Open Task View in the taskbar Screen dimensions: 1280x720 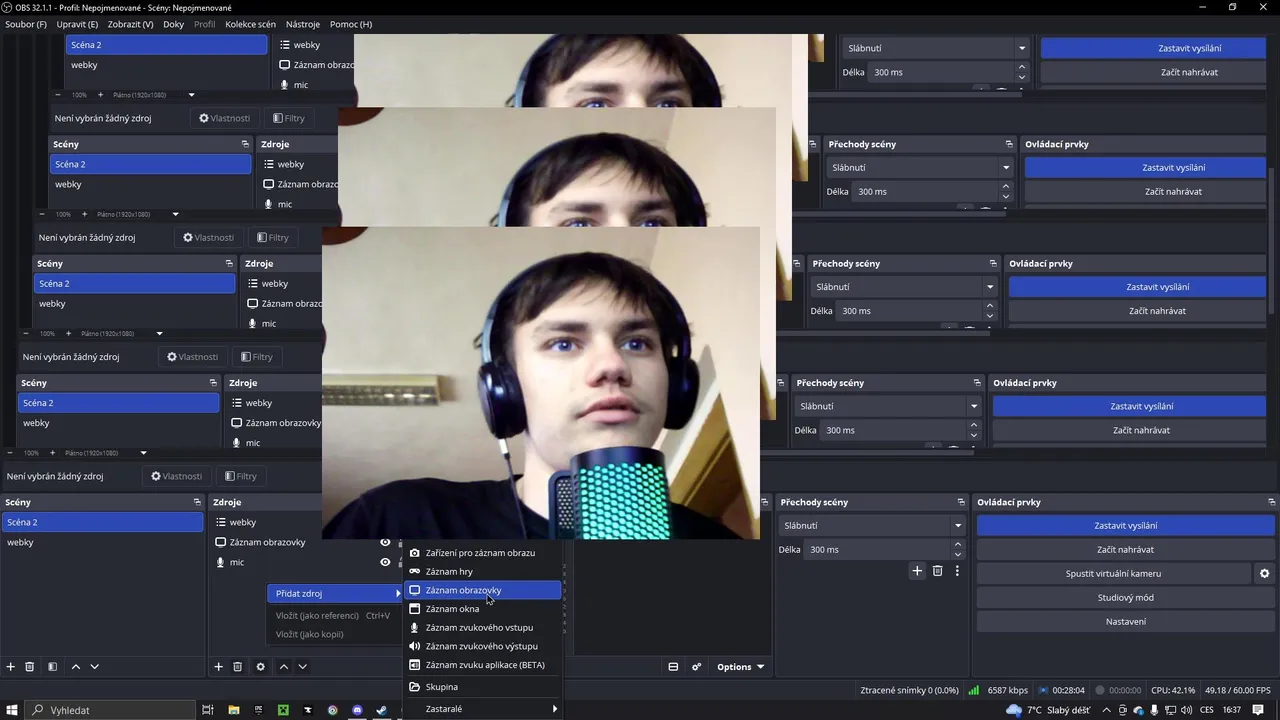[x=208, y=710]
